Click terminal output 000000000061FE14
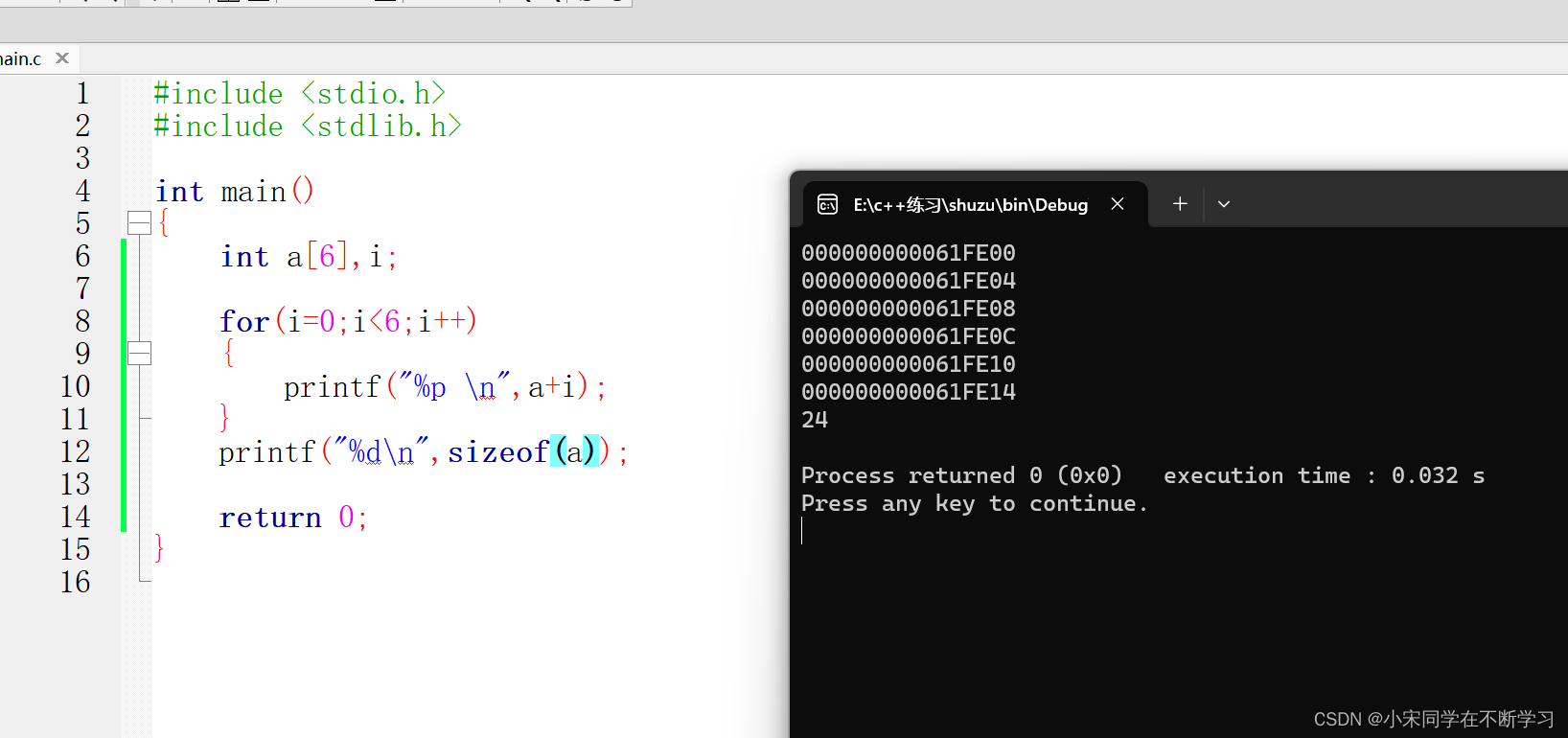 coord(909,392)
